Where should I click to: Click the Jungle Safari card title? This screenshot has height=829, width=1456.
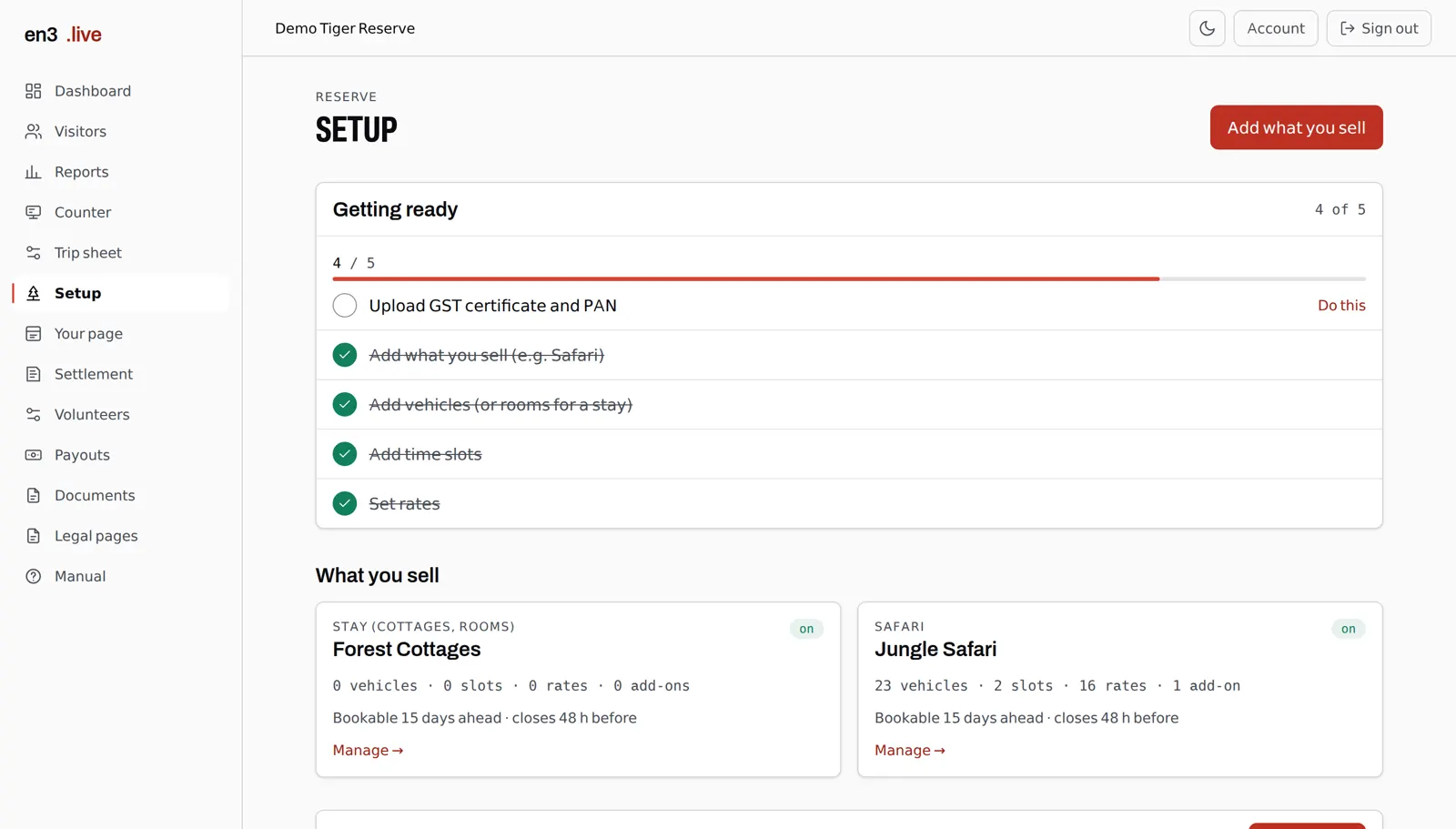tap(935, 649)
